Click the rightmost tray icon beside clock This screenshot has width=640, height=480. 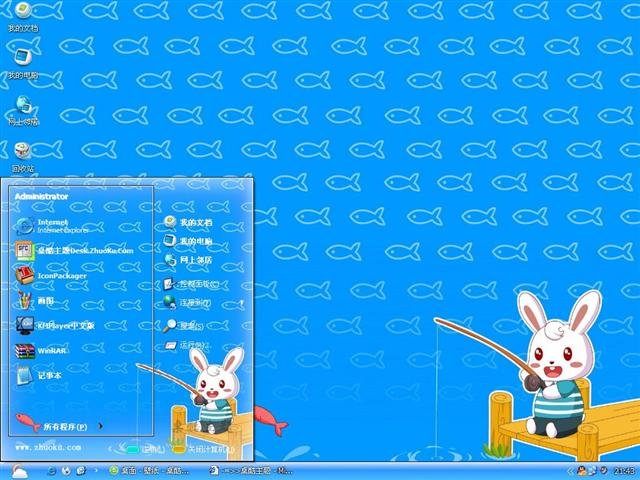point(603,471)
